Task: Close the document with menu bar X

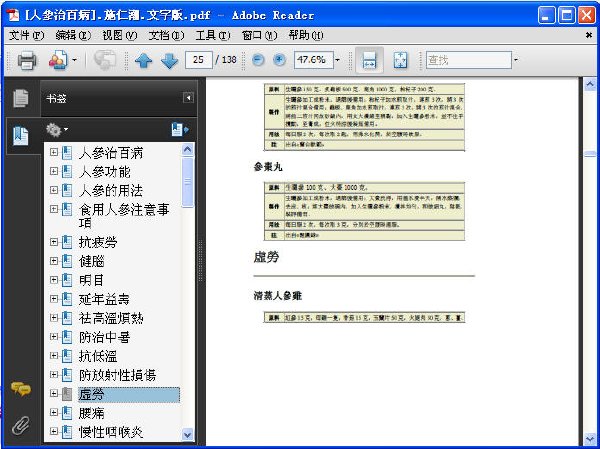Action: (x=589, y=35)
